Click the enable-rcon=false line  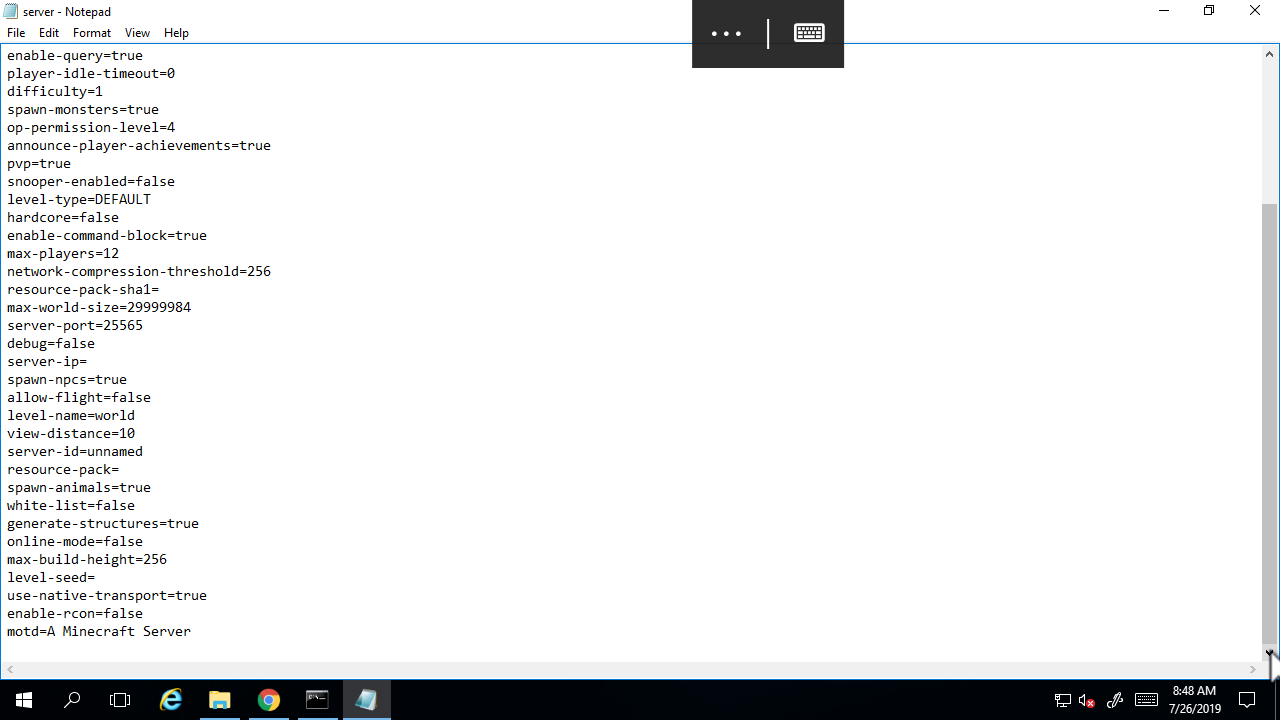click(75, 614)
